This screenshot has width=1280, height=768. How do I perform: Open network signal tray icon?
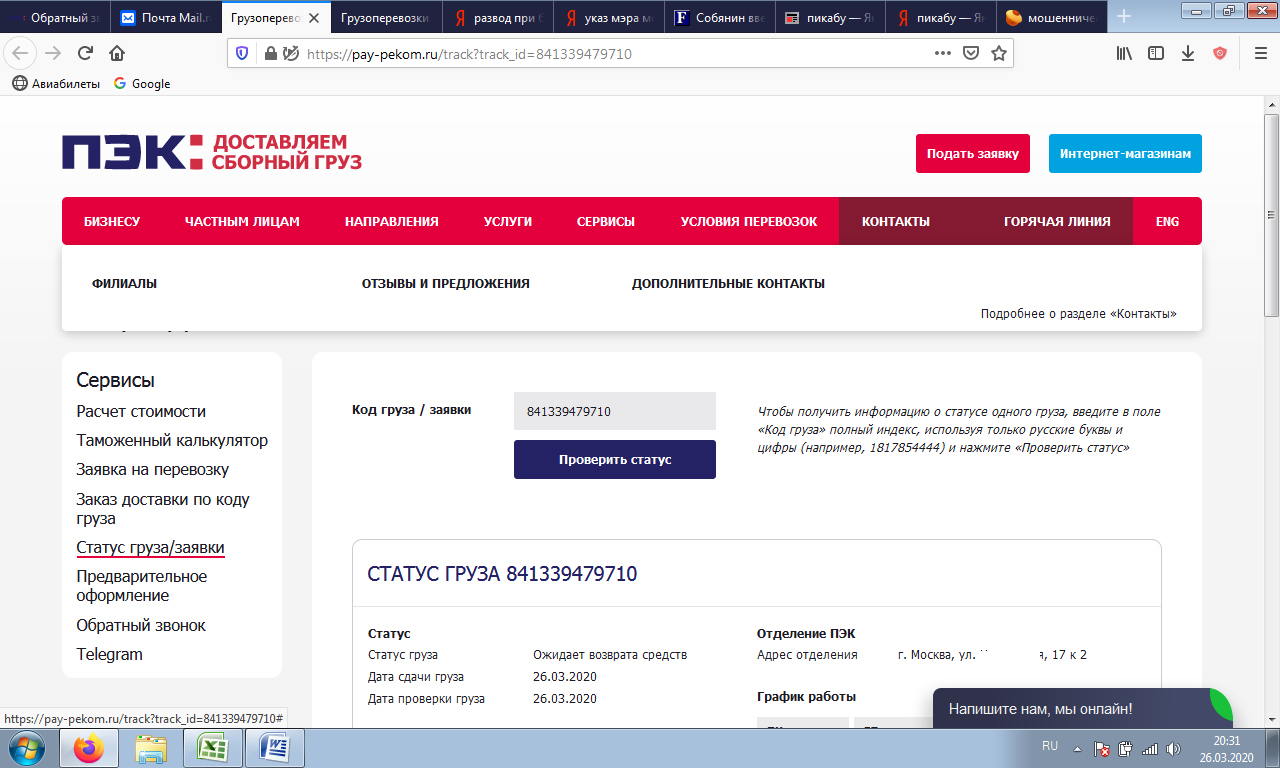[x=1149, y=748]
